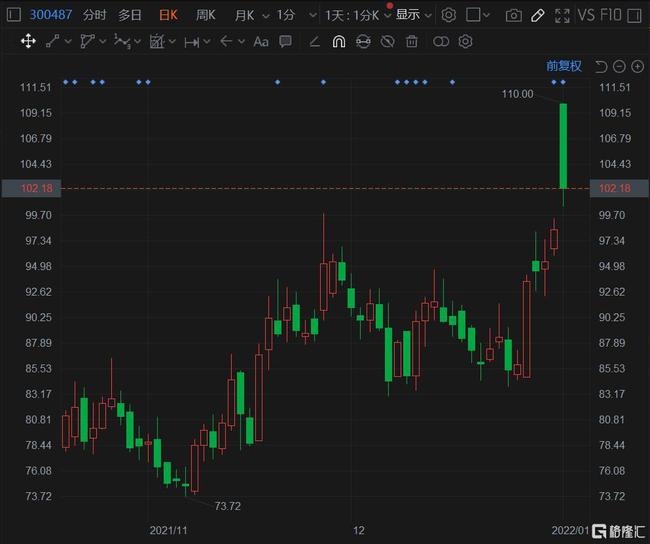Click the tall green candle topping 110.00

pyautogui.click(x=563, y=146)
